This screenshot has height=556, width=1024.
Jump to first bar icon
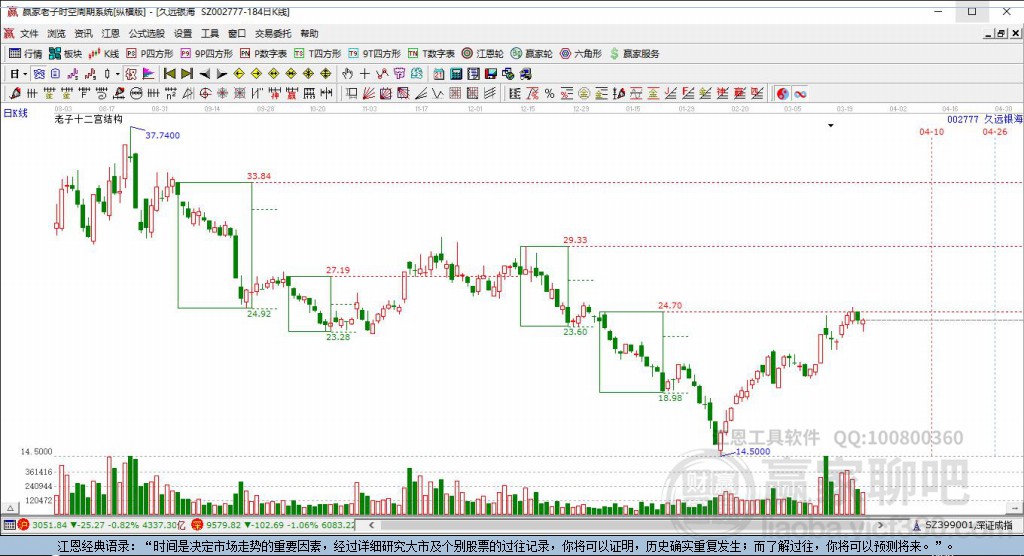click(170, 74)
